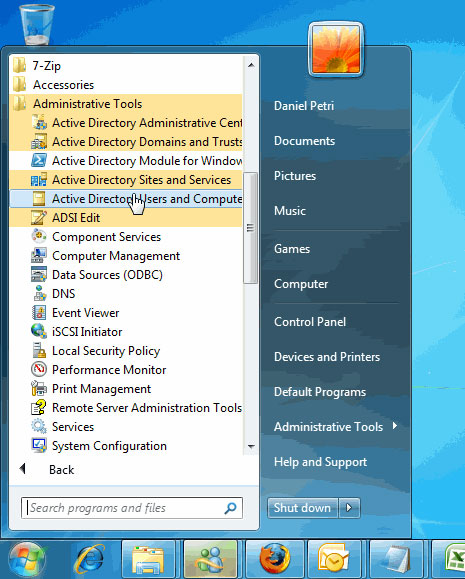
Task: Click the programs list scrollbar thumb
Action: coord(250,228)
